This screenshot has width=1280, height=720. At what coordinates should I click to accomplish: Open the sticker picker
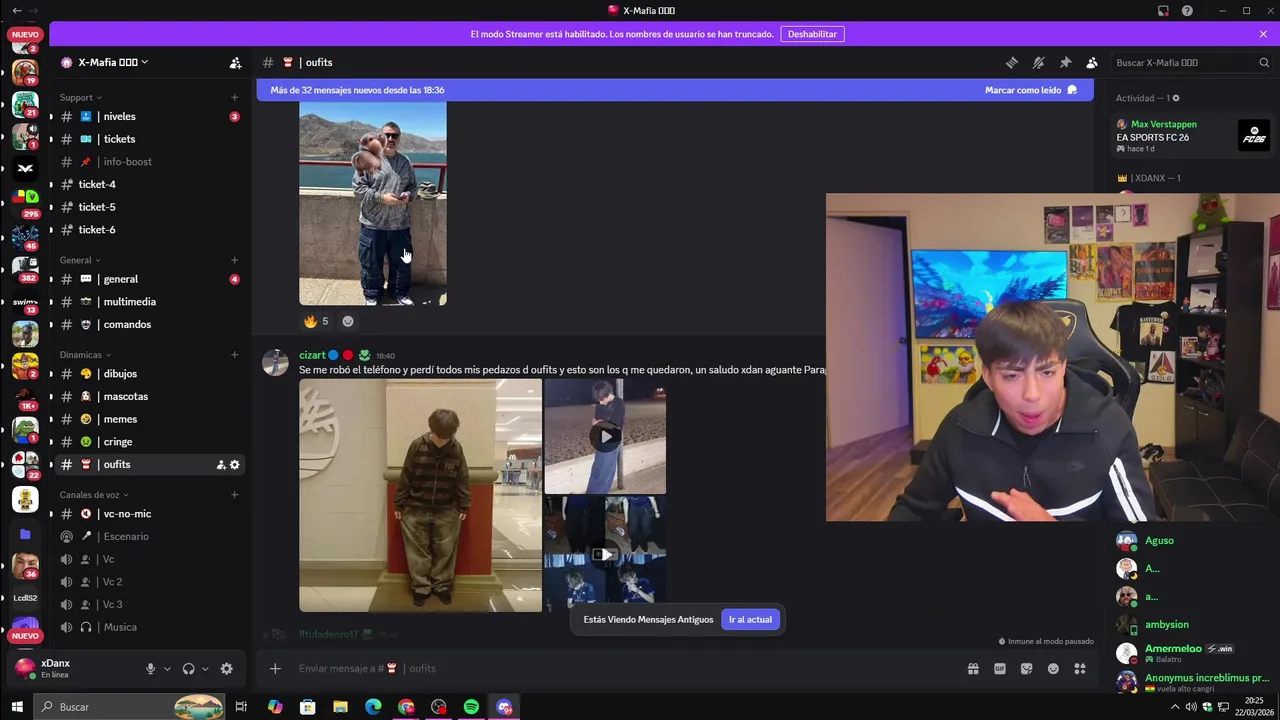pos(1026,669)
